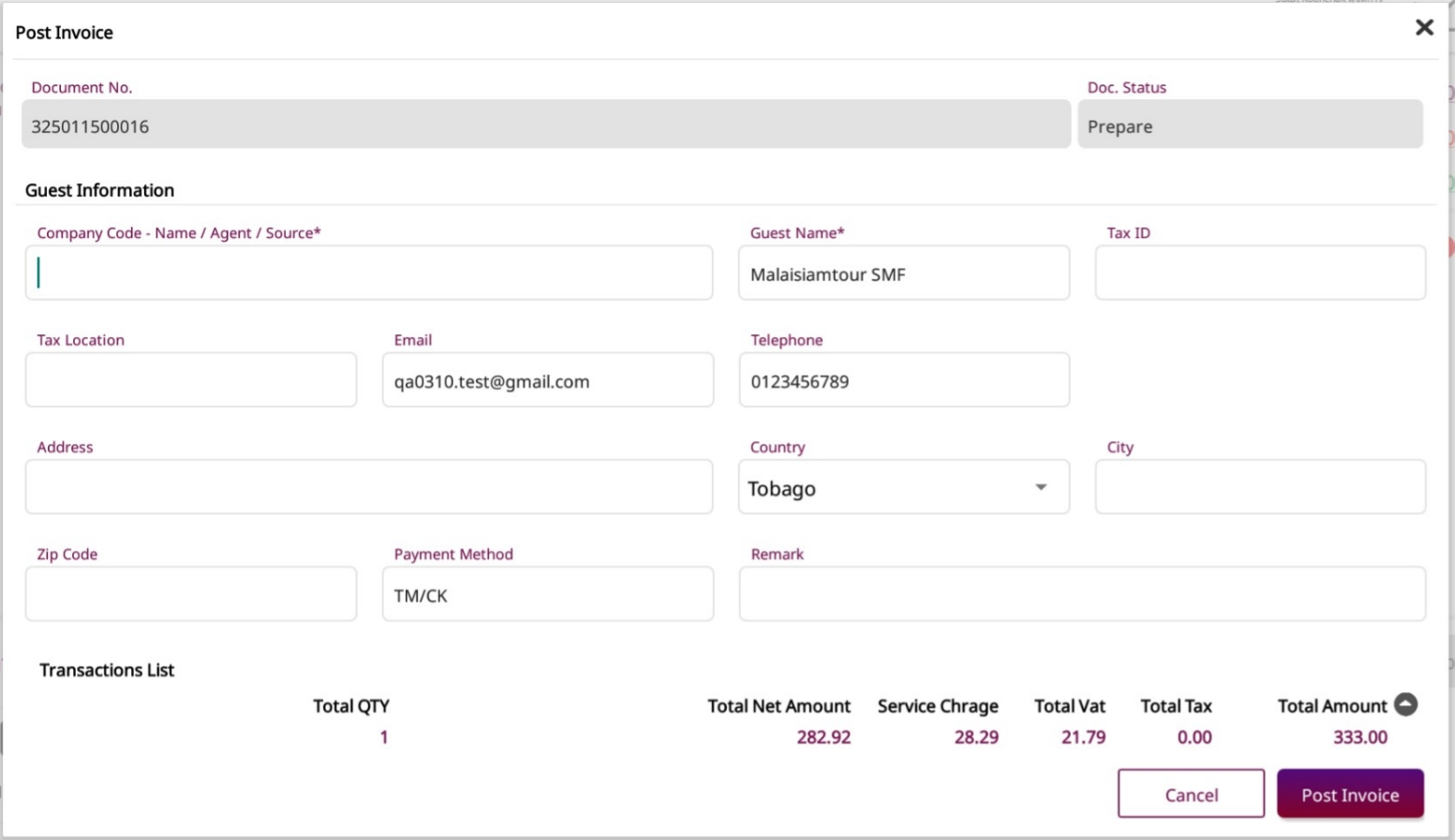Select the Zip Code field
Image resolution: width=1455 pixels, height=840 pixels.
(x=191, y=594)
